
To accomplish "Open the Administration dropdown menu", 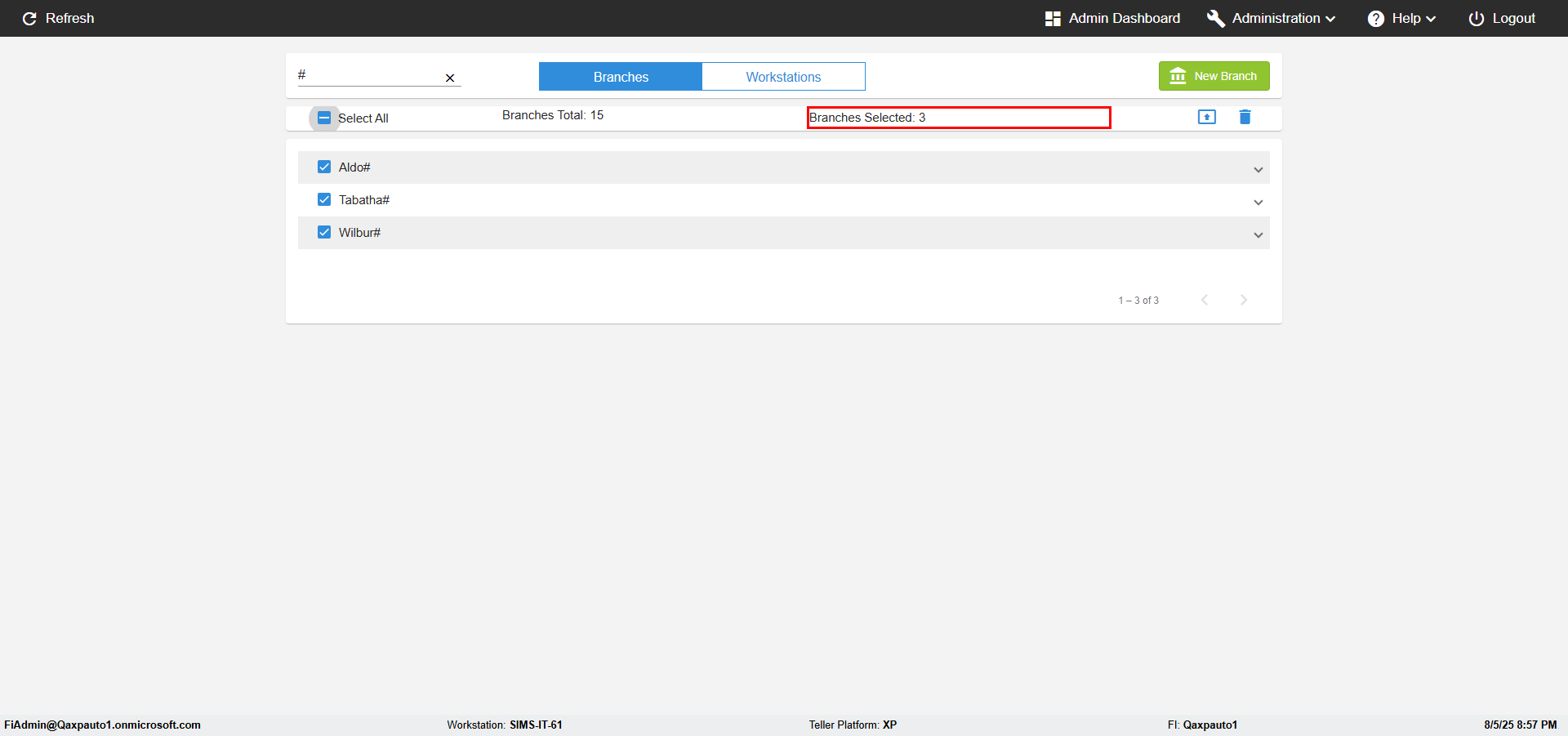I will coord(1272,18).
